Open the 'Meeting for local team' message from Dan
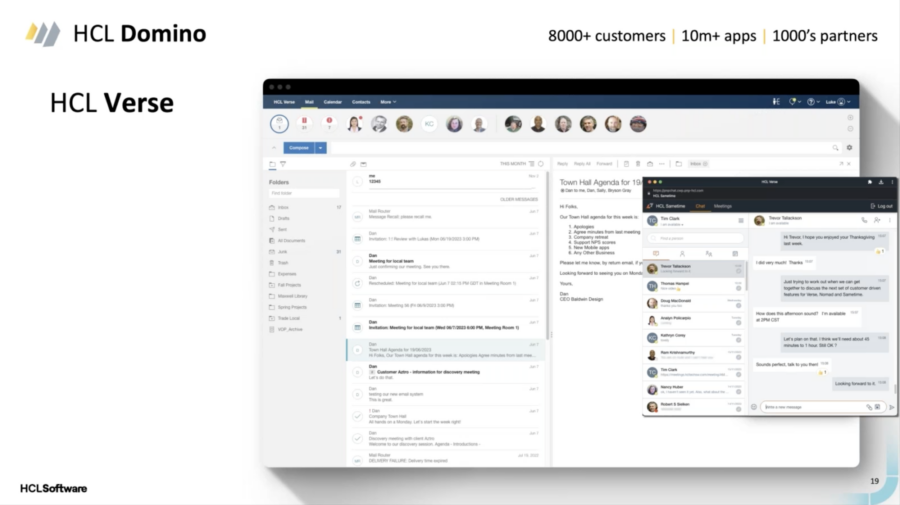Image resolution: width=900 pixels, height=505 pixels. (446, 261)
